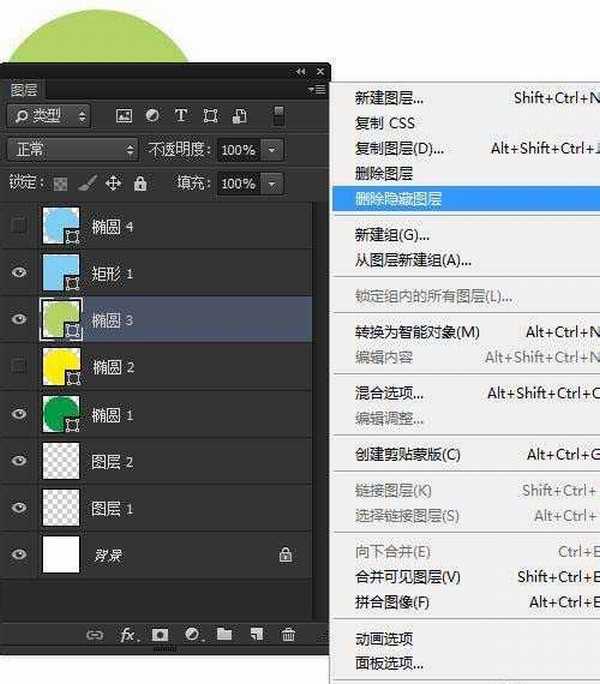Choose 拼合图像(F) menu item
This screenshot has height=684, width=600.
(x=466, y=602)
